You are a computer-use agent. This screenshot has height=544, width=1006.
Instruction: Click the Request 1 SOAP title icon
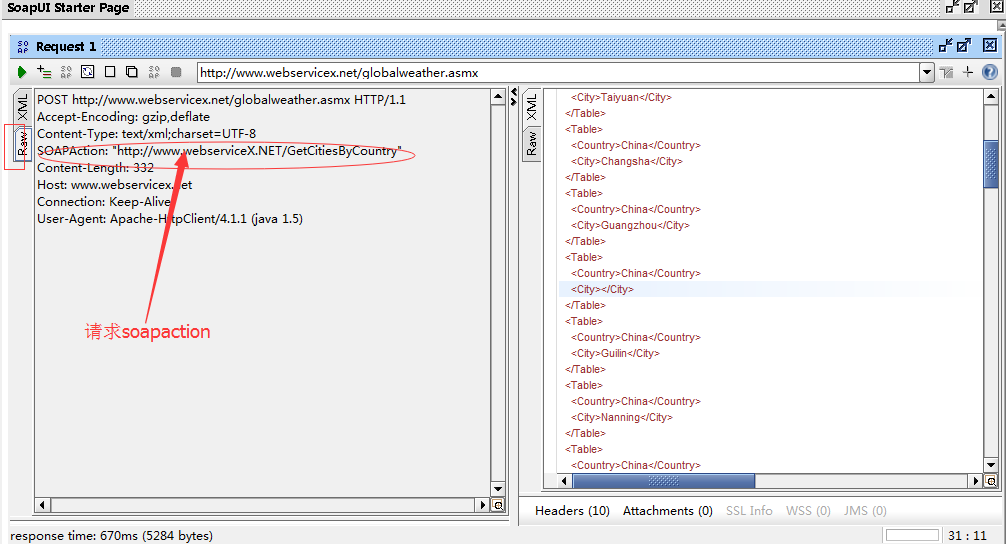[x=23, y=46]
